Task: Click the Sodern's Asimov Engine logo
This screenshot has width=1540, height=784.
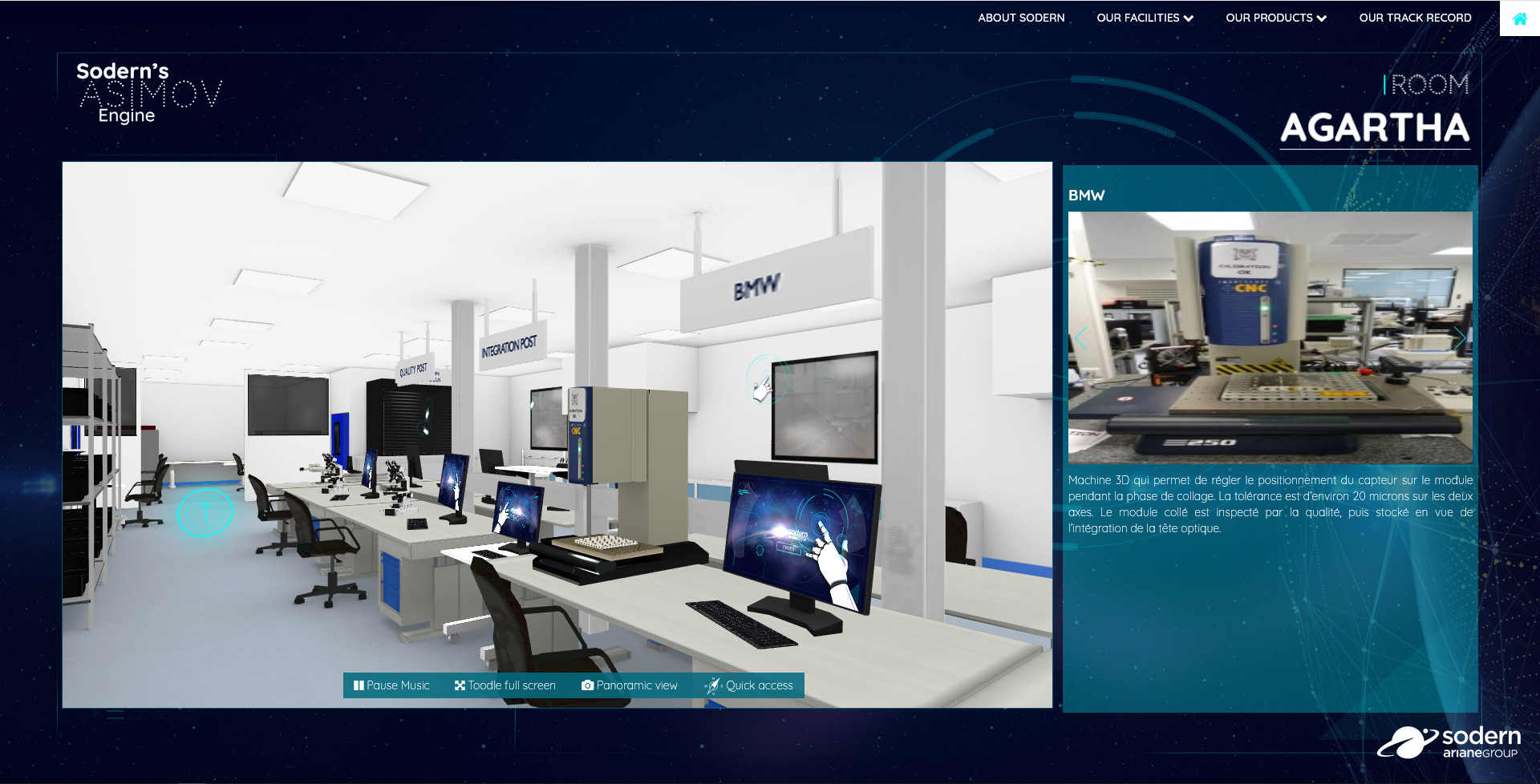Action: pos(148,93)
